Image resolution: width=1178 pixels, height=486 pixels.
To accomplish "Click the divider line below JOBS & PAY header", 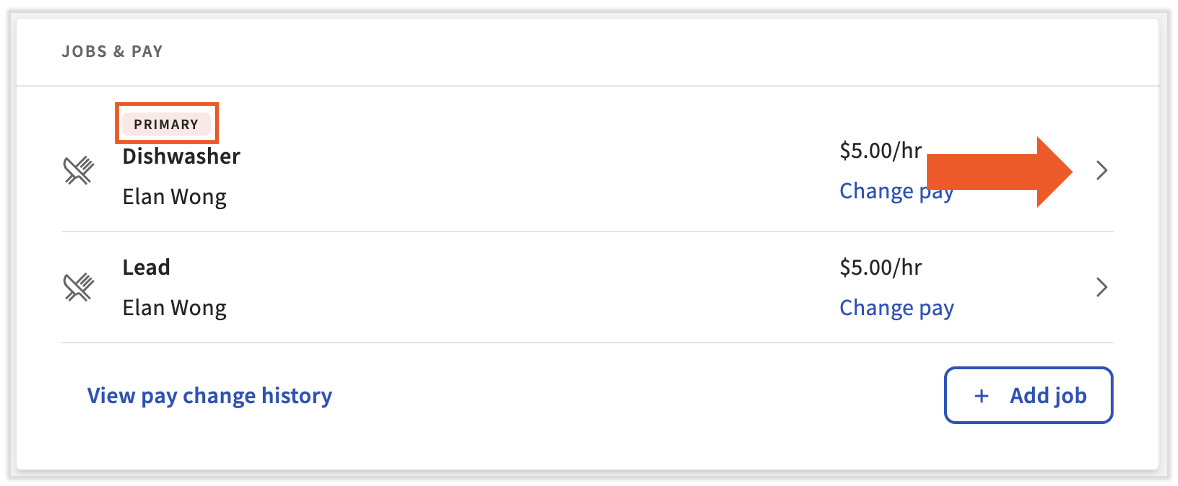I will [x=587, y=86].
